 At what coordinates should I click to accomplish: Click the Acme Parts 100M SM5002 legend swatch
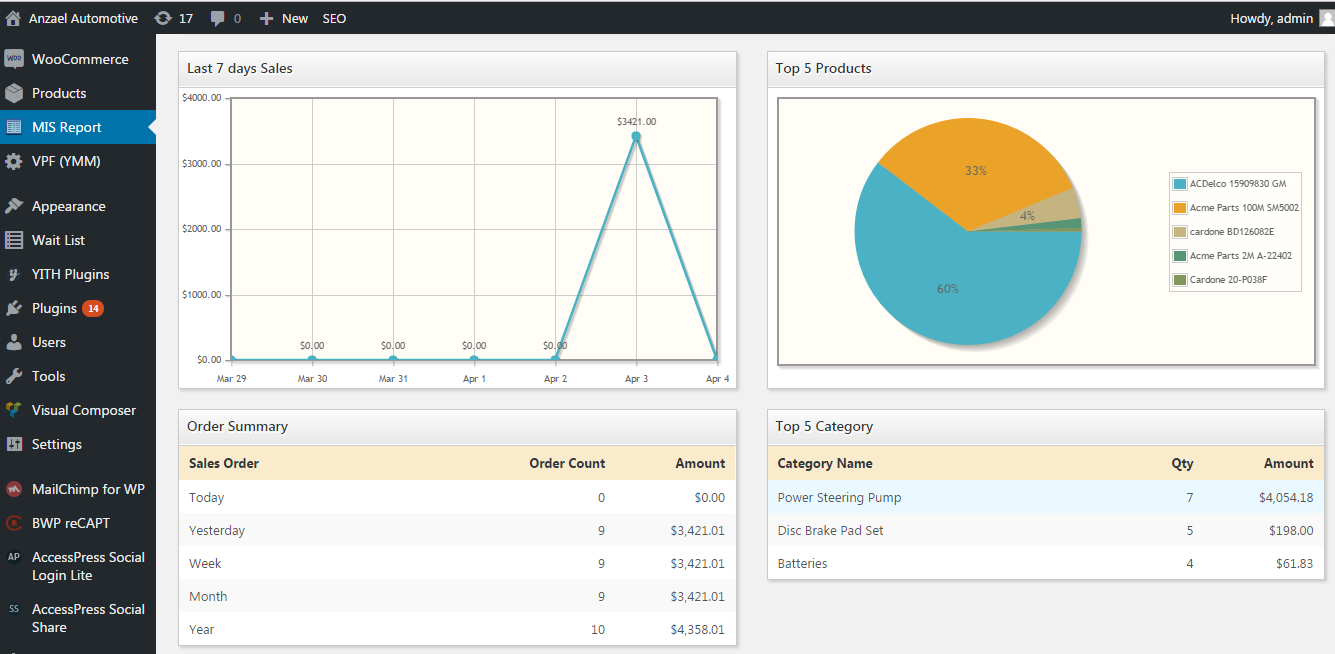(1180, 208)
